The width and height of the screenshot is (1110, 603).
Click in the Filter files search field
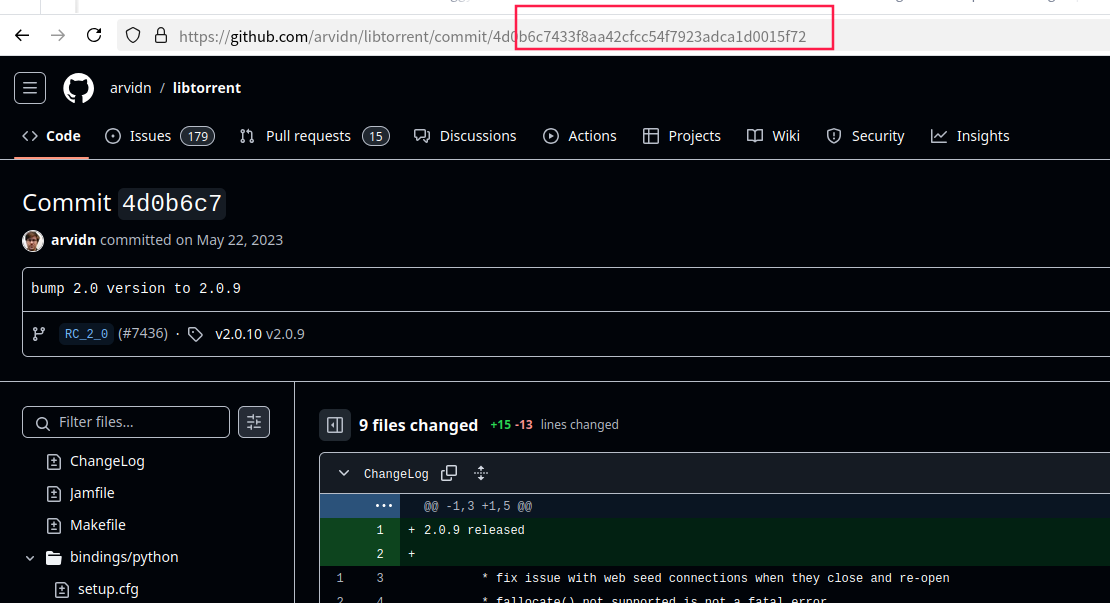point(136,422)
